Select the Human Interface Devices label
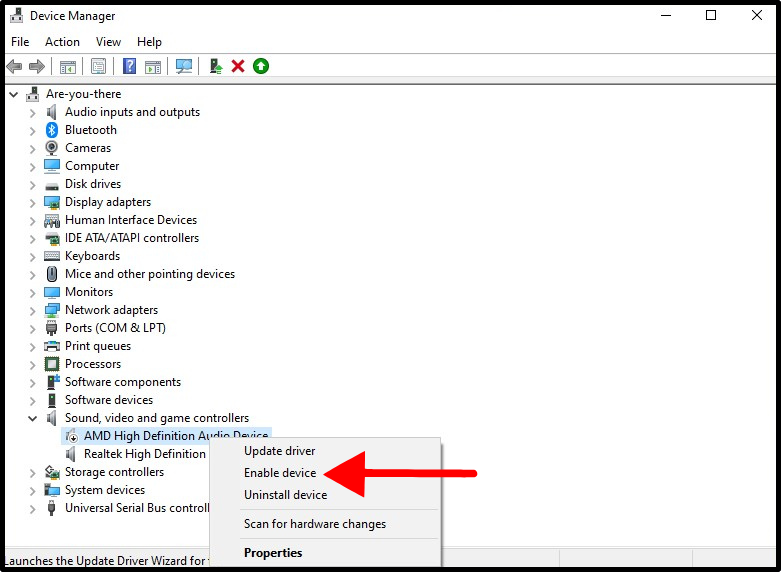This screenshot has height=572, width=781. click(x=131, y=220)
